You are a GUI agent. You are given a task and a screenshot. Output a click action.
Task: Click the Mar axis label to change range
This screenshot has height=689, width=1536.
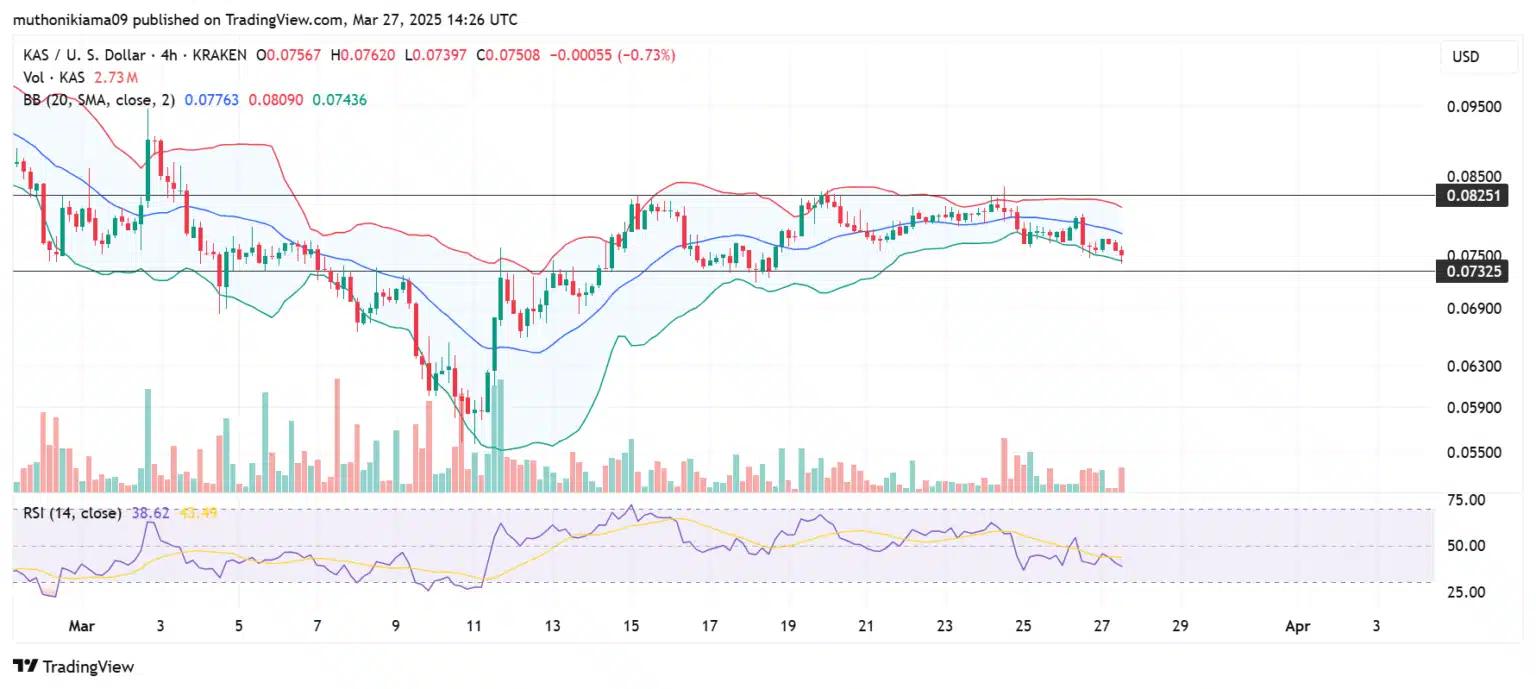click(82, 626)
